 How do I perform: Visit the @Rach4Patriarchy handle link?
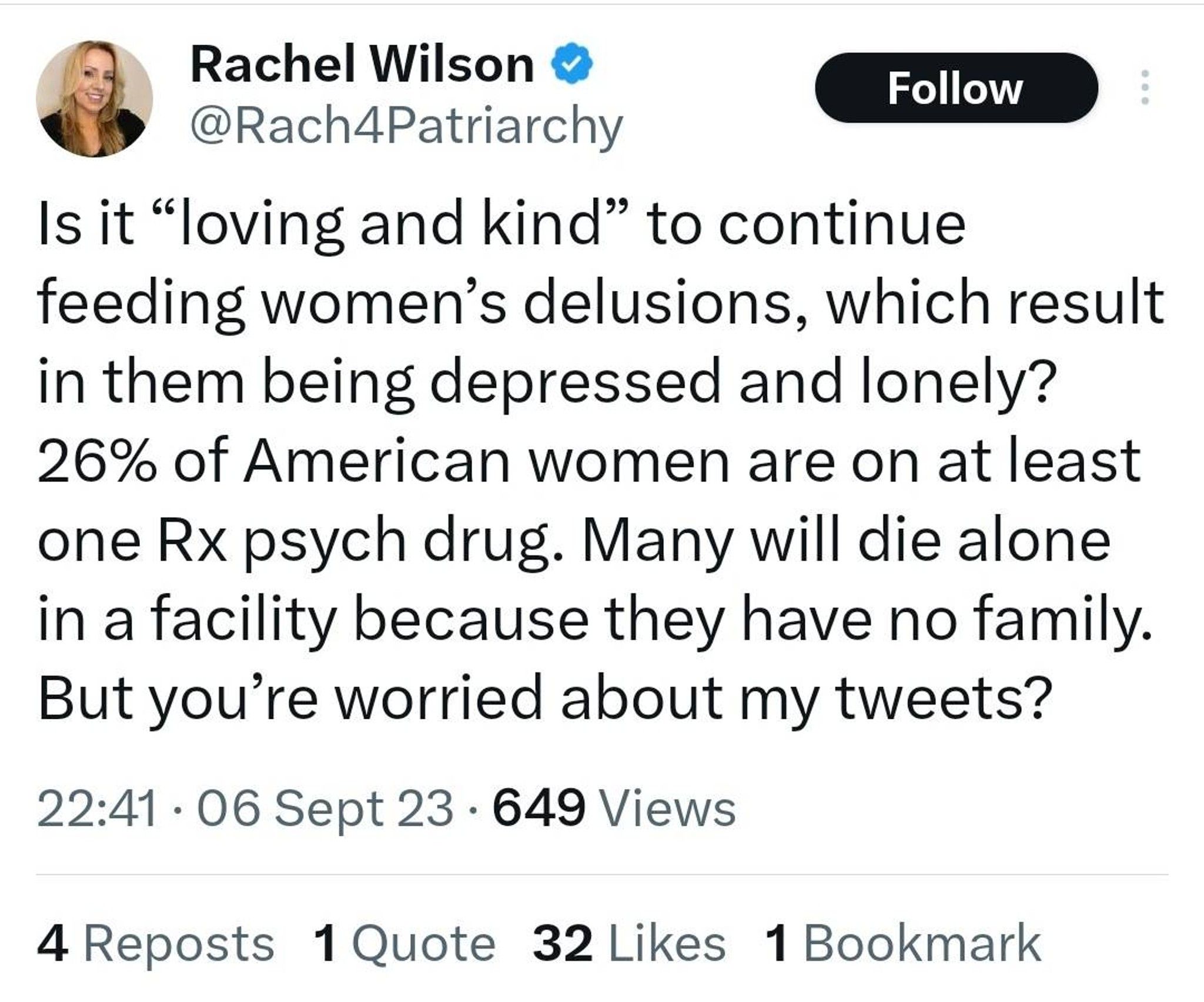406,126
